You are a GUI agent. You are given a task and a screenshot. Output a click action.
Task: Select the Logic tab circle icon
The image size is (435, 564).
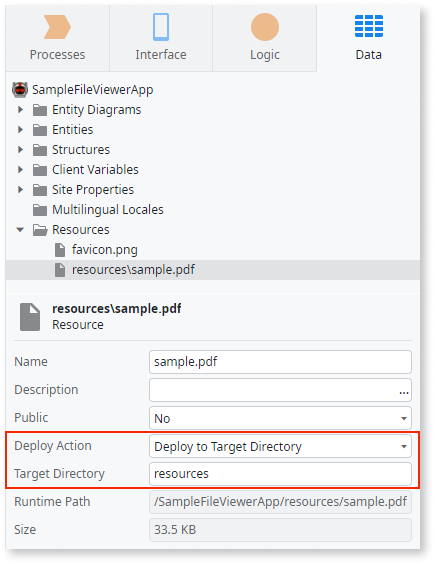click(x=265, y=27)
